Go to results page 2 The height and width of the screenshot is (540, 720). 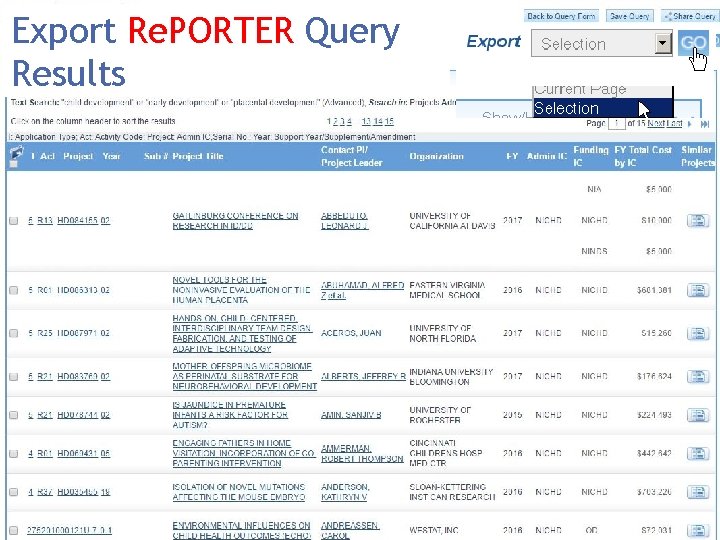pyautogui.click(x=335, y=122)
